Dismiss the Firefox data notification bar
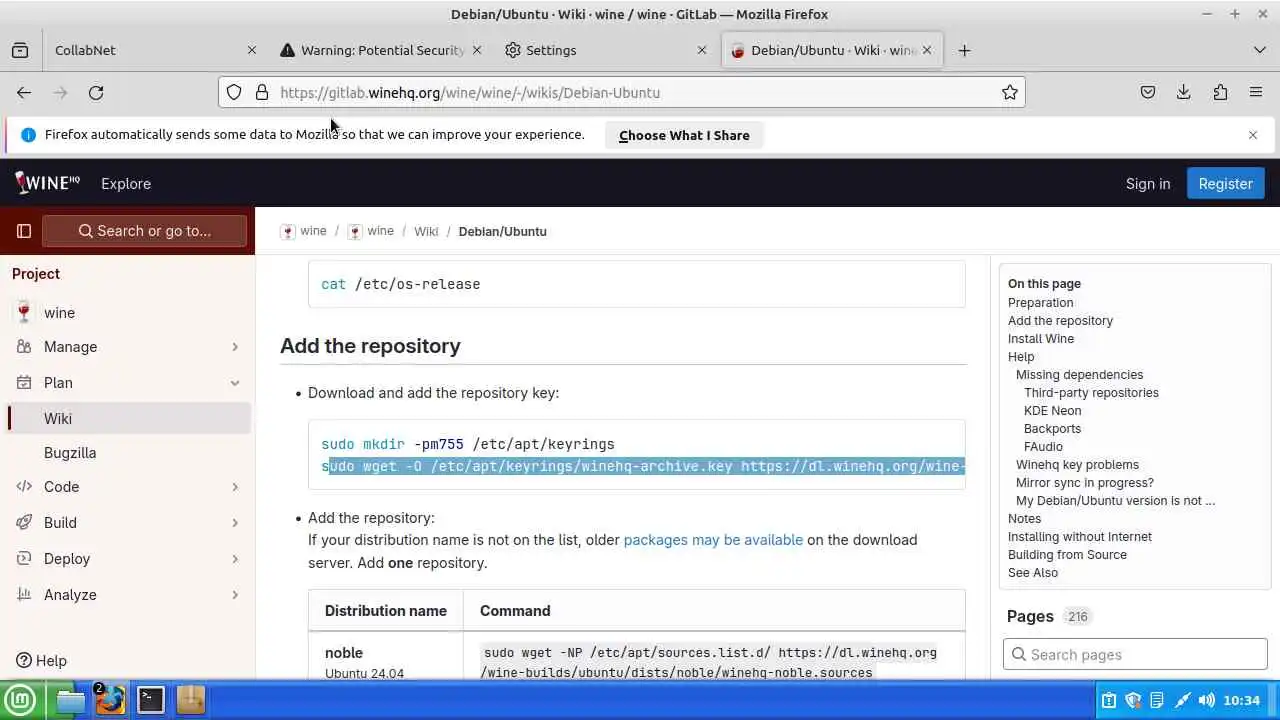The image size is (1280, 720). tap(1253, 134)
